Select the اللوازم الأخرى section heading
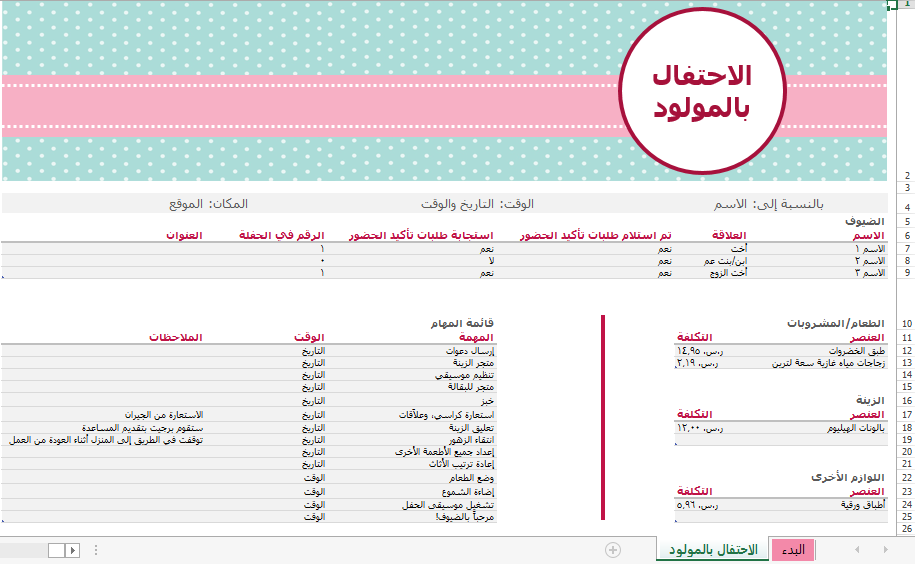The image size is (915, 564). [x=847, y=477]
